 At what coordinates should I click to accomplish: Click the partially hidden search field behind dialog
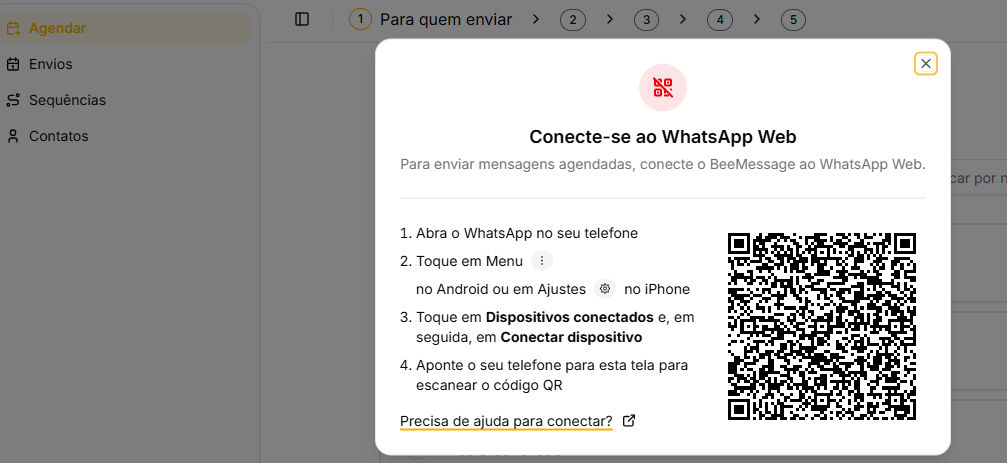[978, 179]
